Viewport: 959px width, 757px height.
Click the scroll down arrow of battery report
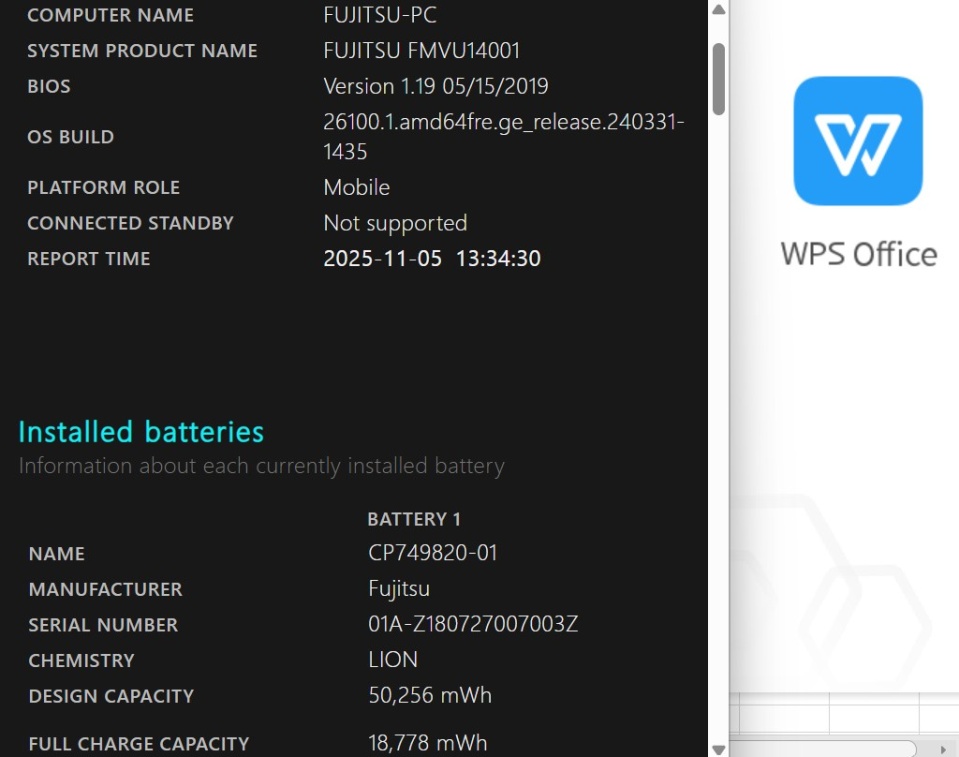click(x=719, y=750)
